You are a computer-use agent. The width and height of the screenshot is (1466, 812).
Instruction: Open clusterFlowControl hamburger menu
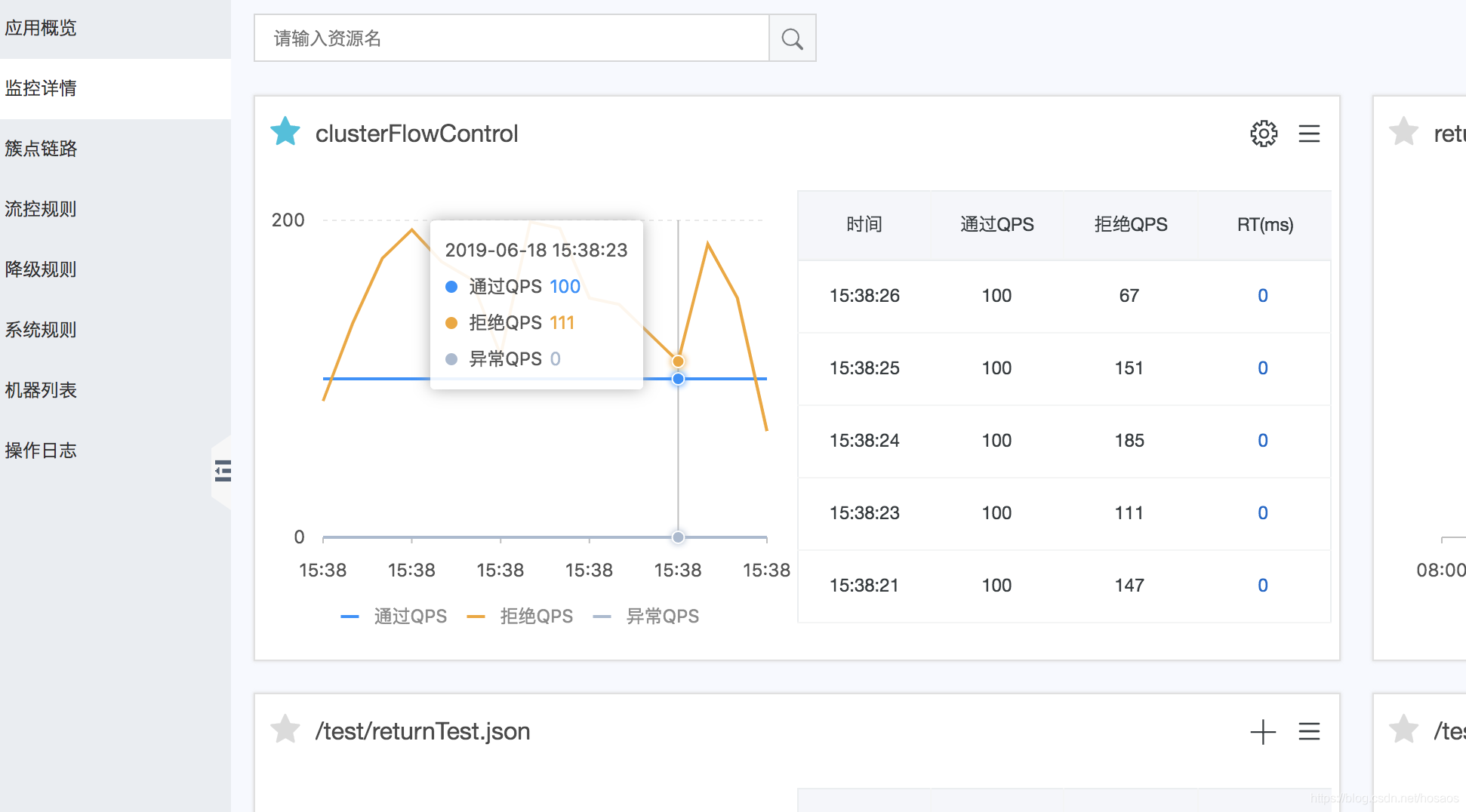click(1309, 134)
